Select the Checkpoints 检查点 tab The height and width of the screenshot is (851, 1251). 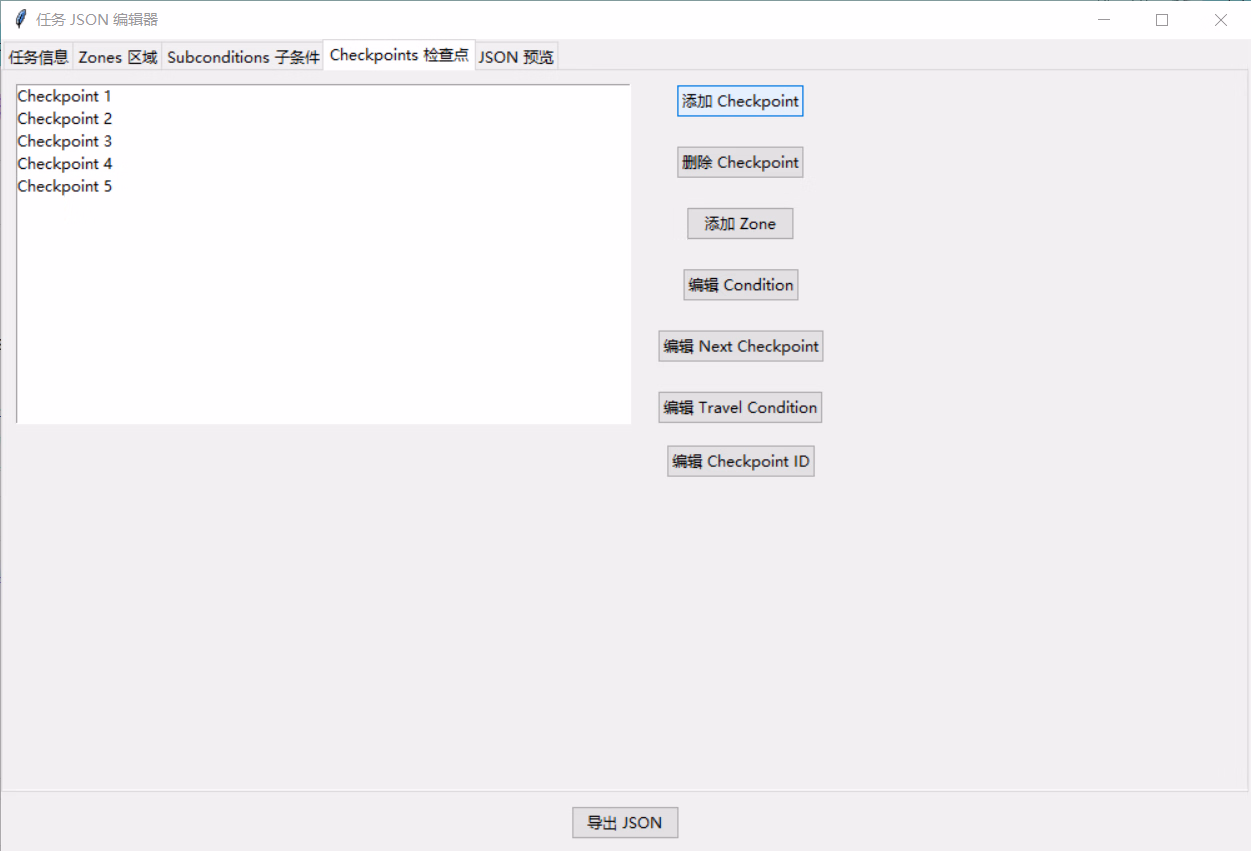[399, 55]
